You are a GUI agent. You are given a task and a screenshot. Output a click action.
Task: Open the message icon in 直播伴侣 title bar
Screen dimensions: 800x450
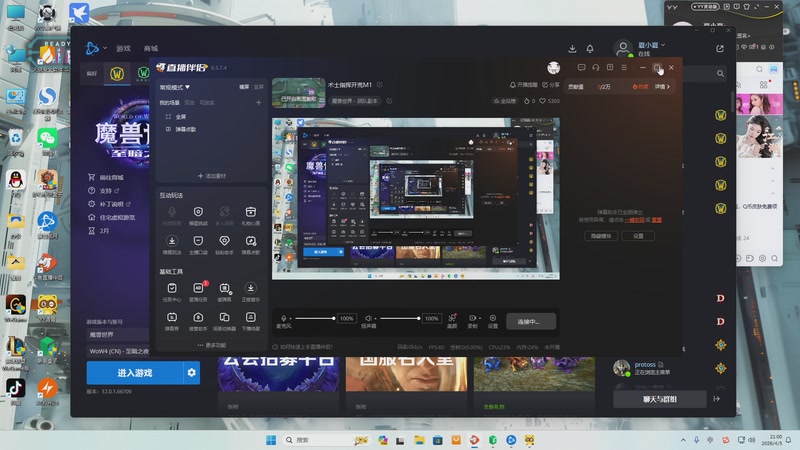581,67
